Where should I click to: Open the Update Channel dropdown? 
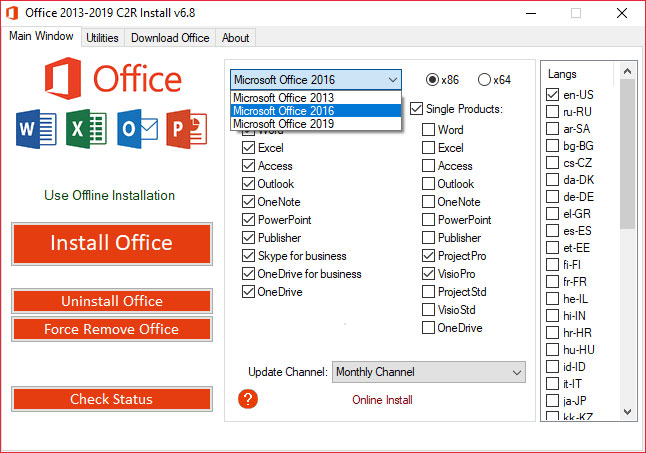pos(429,372)
